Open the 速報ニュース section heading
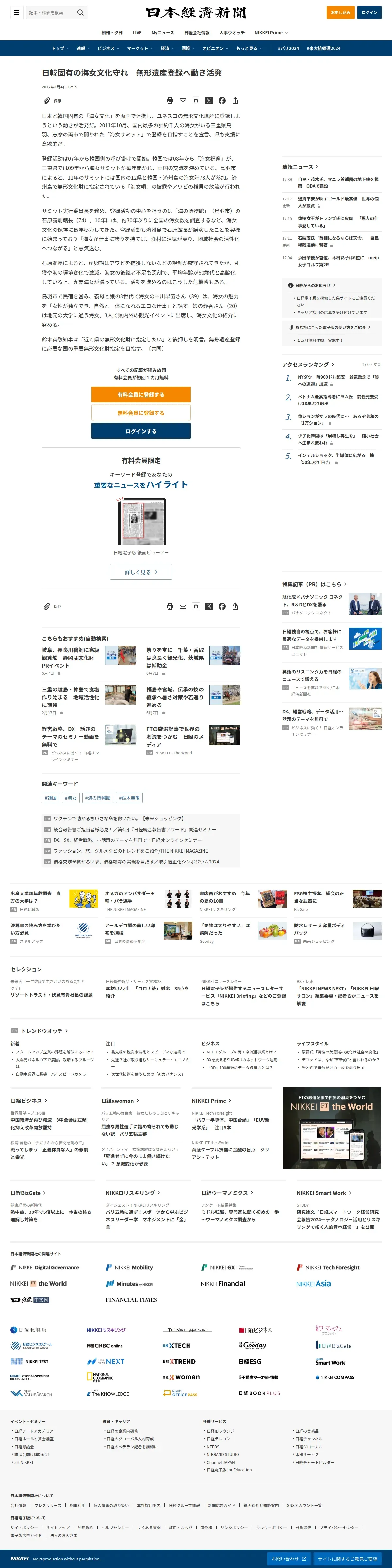Screen dimensions: 392x1568 click(x=300, y=166)
